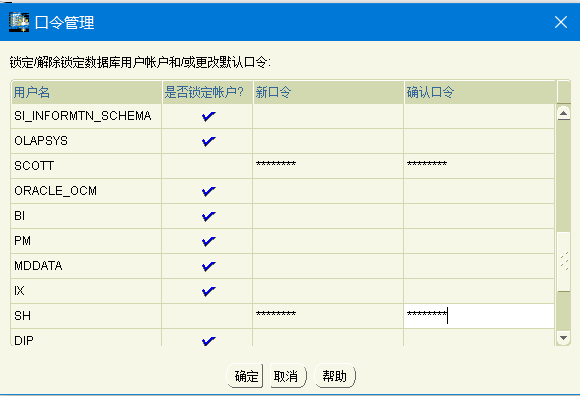Click the 确认口令 column header
Viewport: 580px width, 396px height.
click(x=480, y=92)
